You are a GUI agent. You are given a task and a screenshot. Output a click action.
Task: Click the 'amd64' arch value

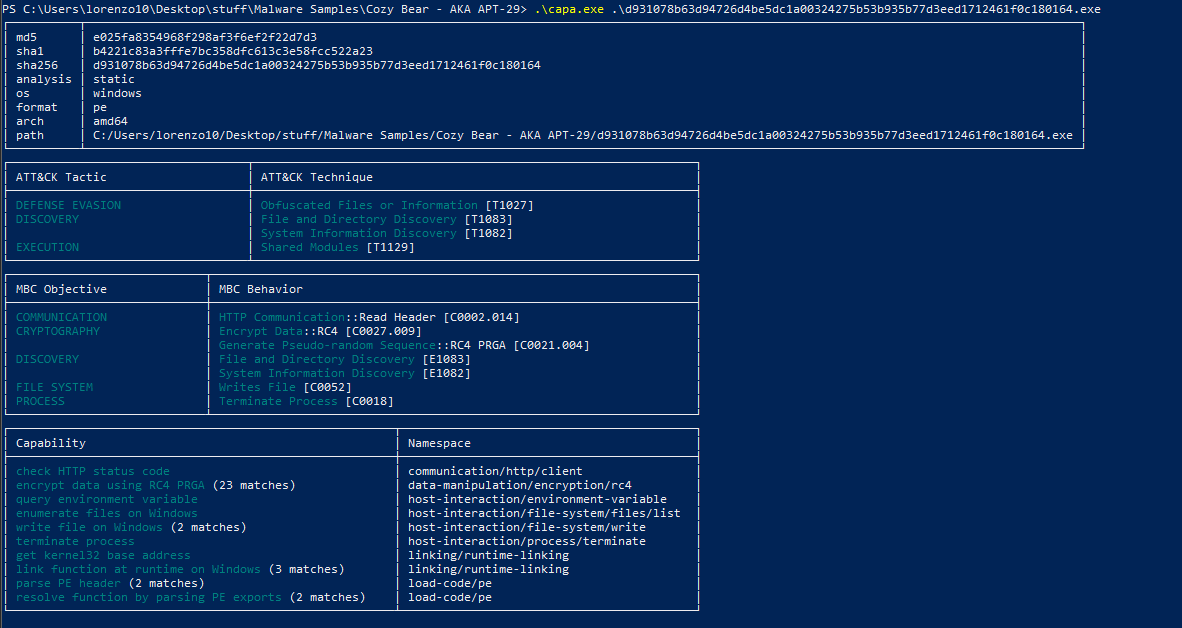pos(110,121)
